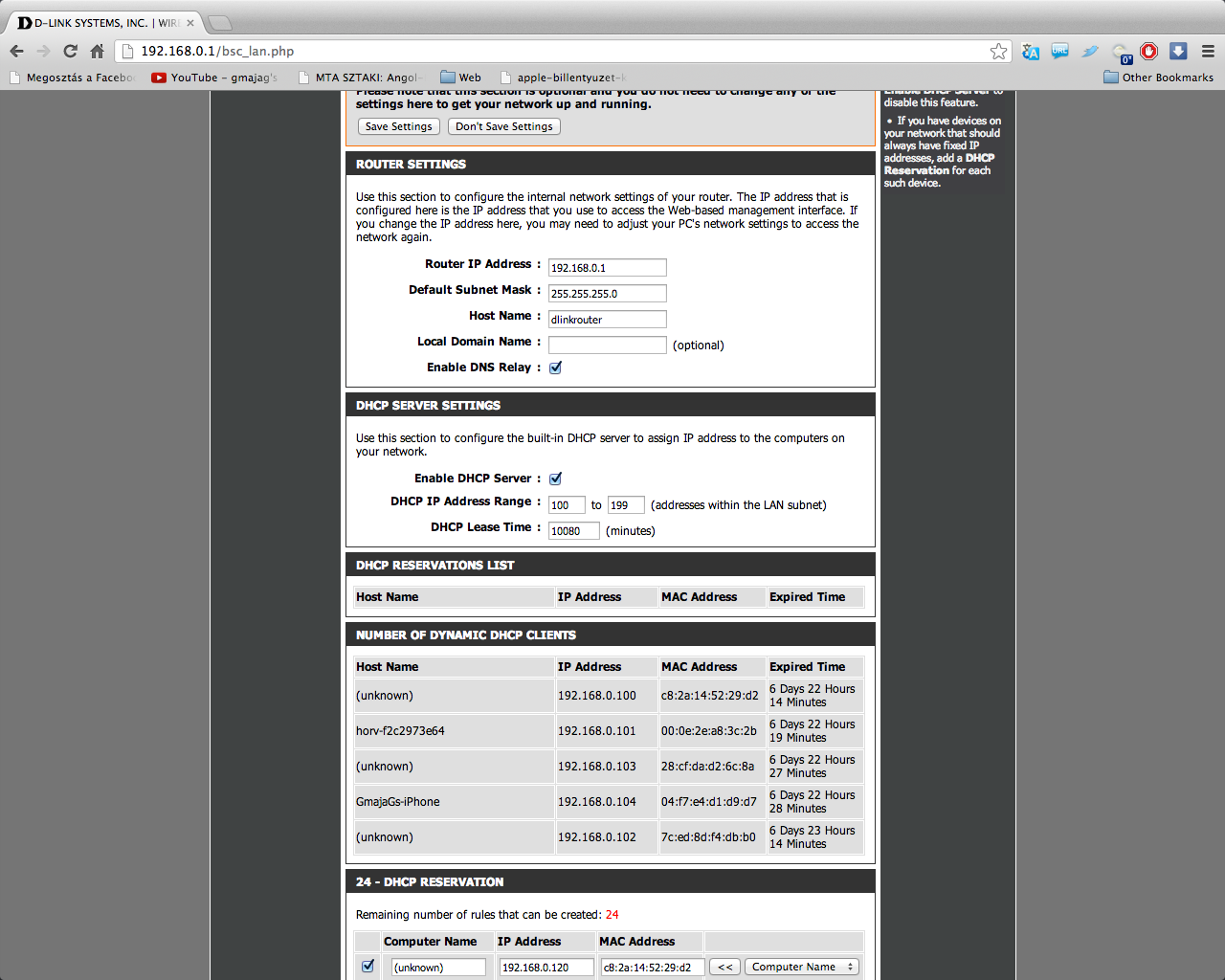Viewport: 1225px width, 980px height.
Task: Click the Router IP Address field
Action: point(608,268)
